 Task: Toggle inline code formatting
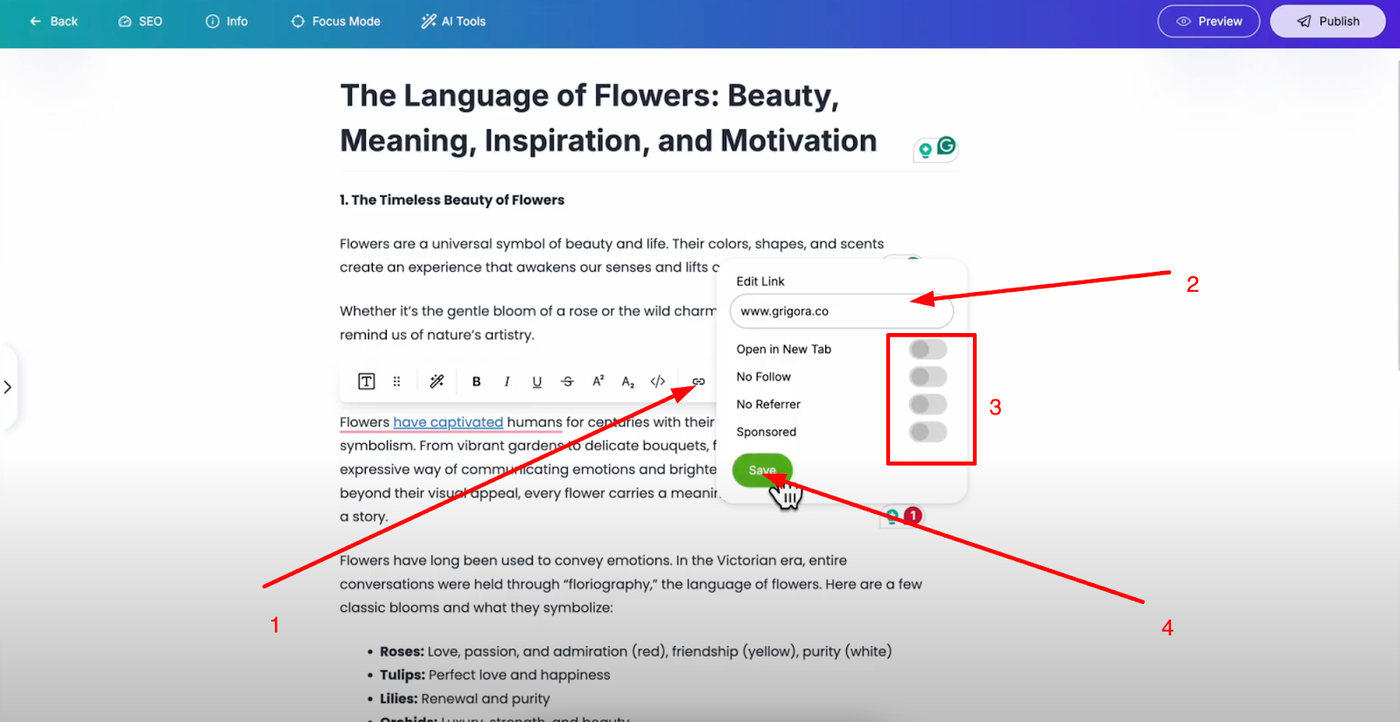[x=658, y=381]
